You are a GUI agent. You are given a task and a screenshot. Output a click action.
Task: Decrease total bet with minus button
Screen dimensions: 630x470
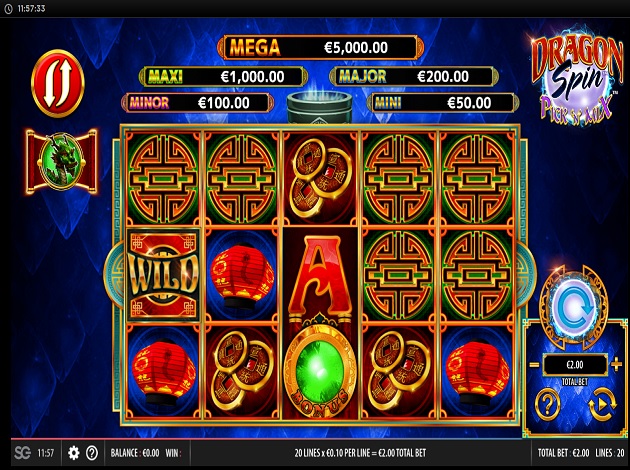534,364
